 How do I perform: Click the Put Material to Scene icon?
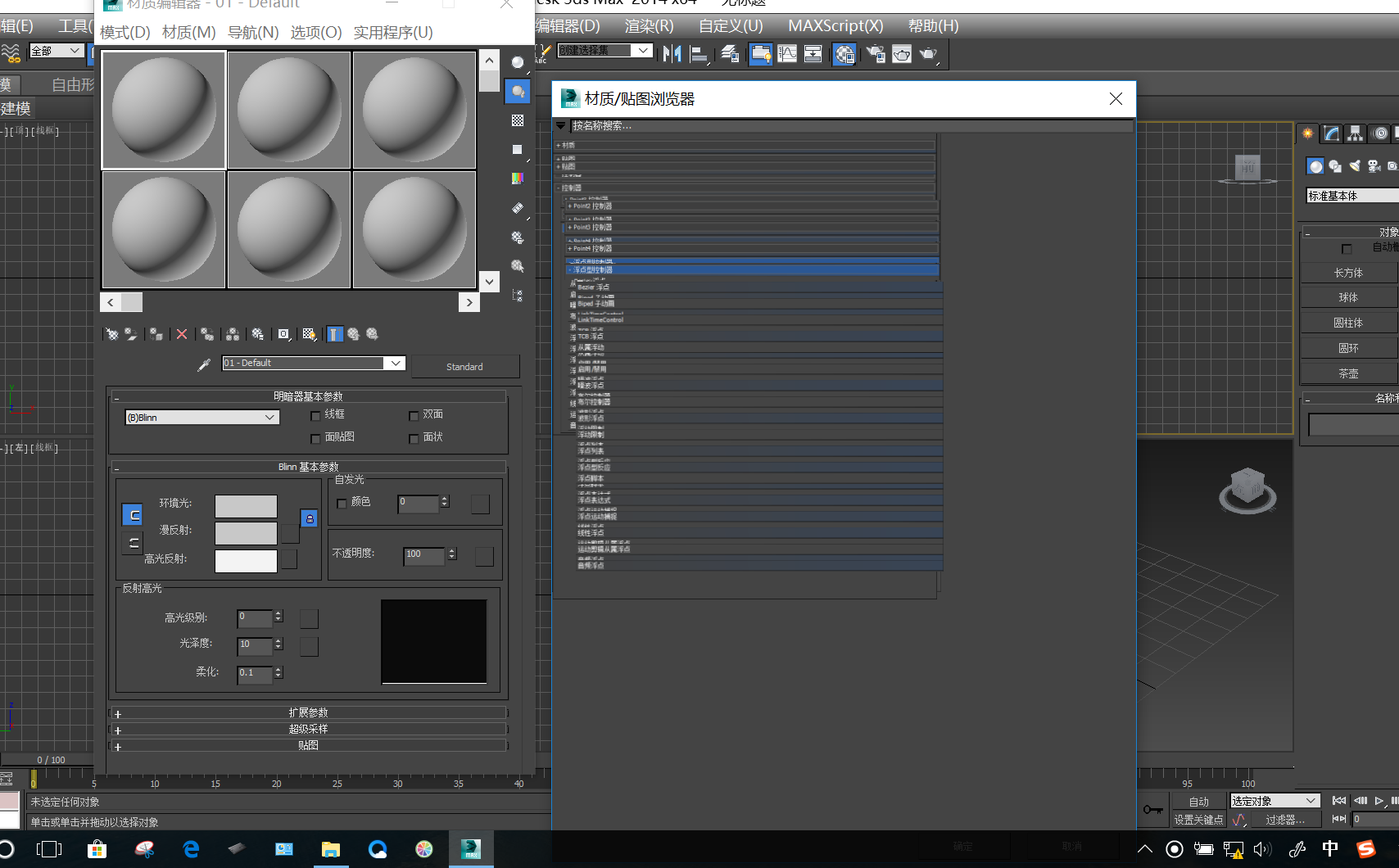click(131, 334)
